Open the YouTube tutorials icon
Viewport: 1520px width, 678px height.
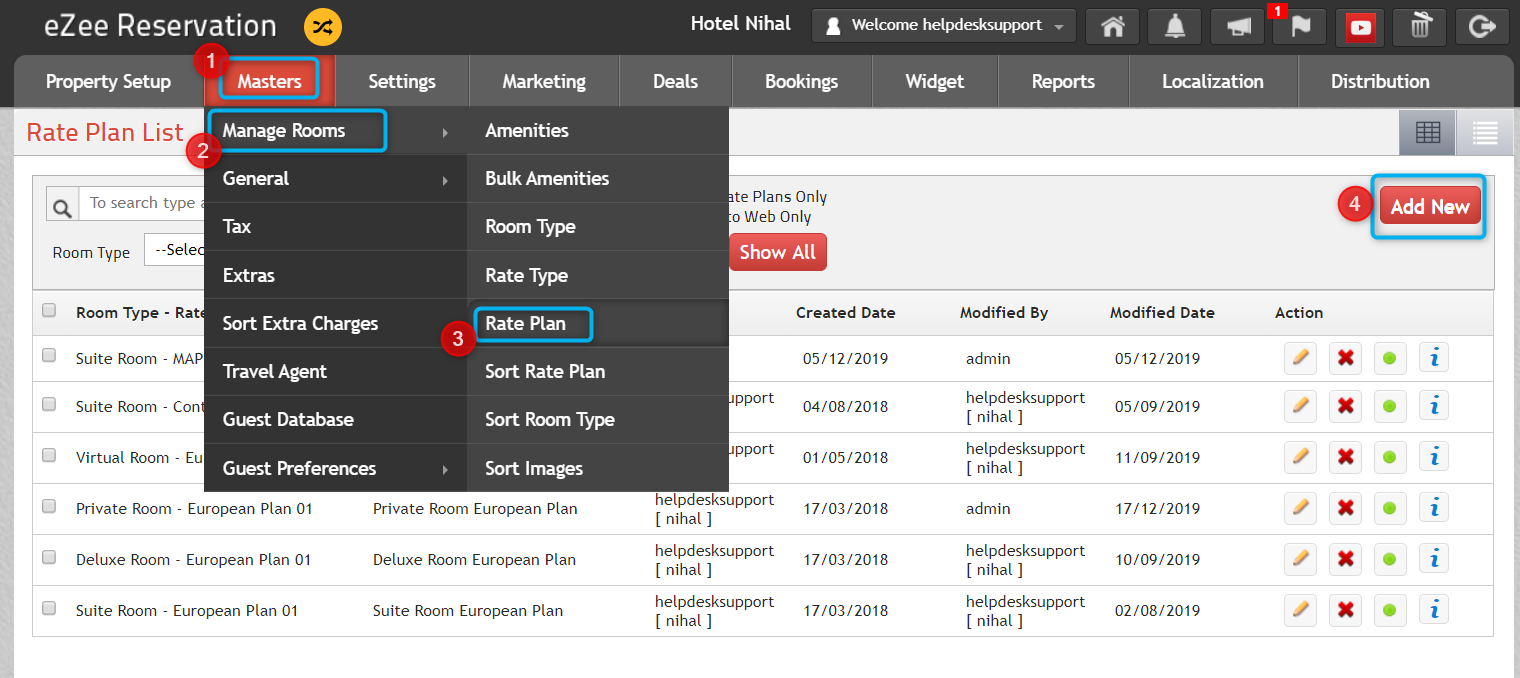1359,26
